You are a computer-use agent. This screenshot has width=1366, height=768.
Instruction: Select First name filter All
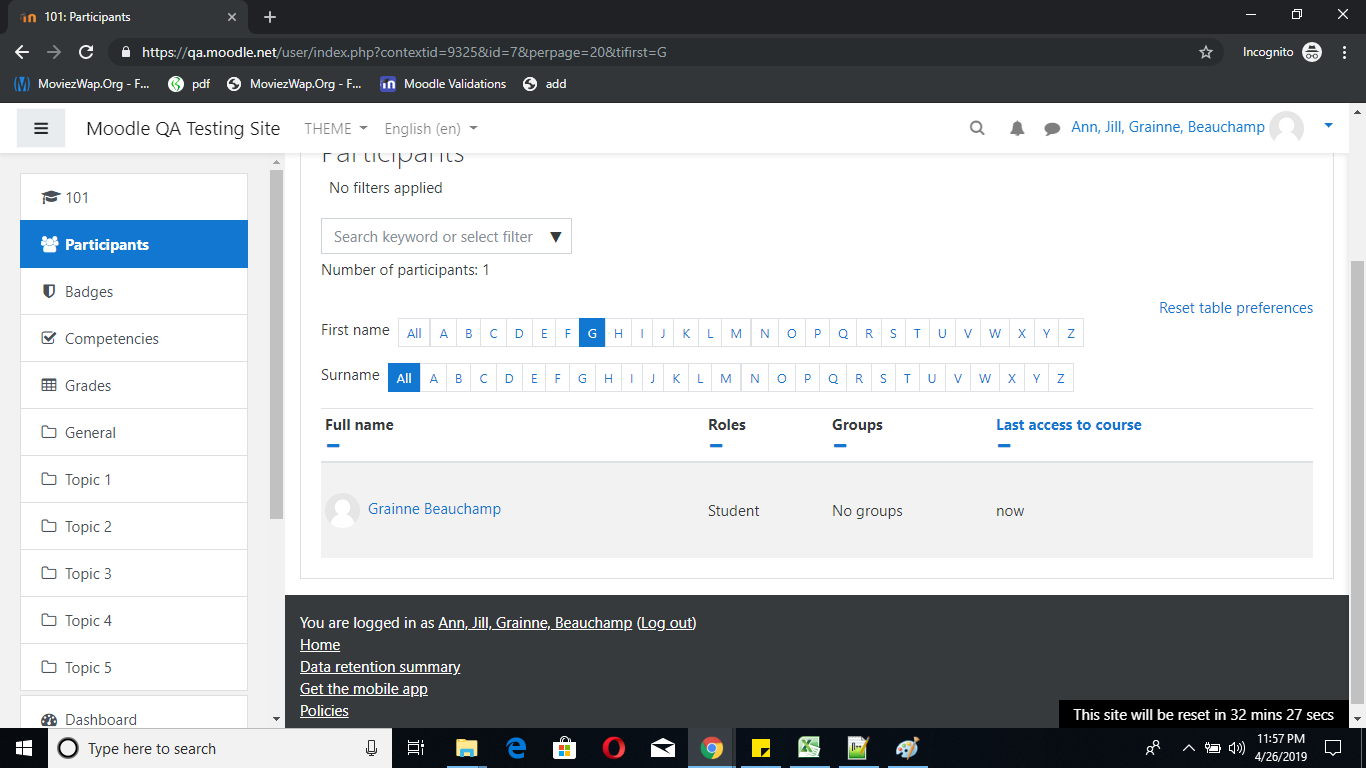tap(414, 333)
